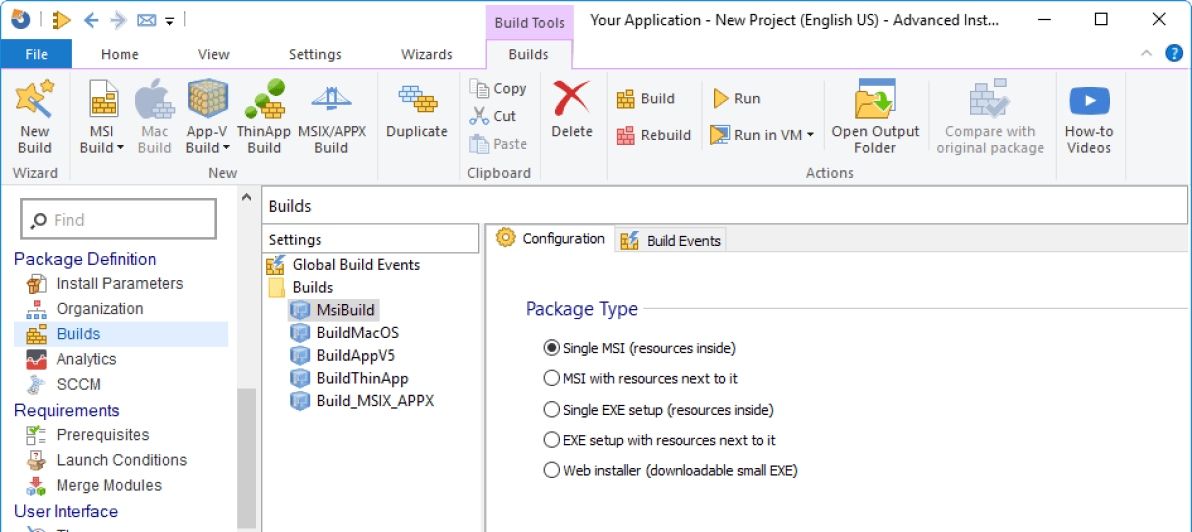Viewport: 1192px width, 532px height.
Task: Open Launch Conditions in the sidebar
Action: tap(121, 460)
